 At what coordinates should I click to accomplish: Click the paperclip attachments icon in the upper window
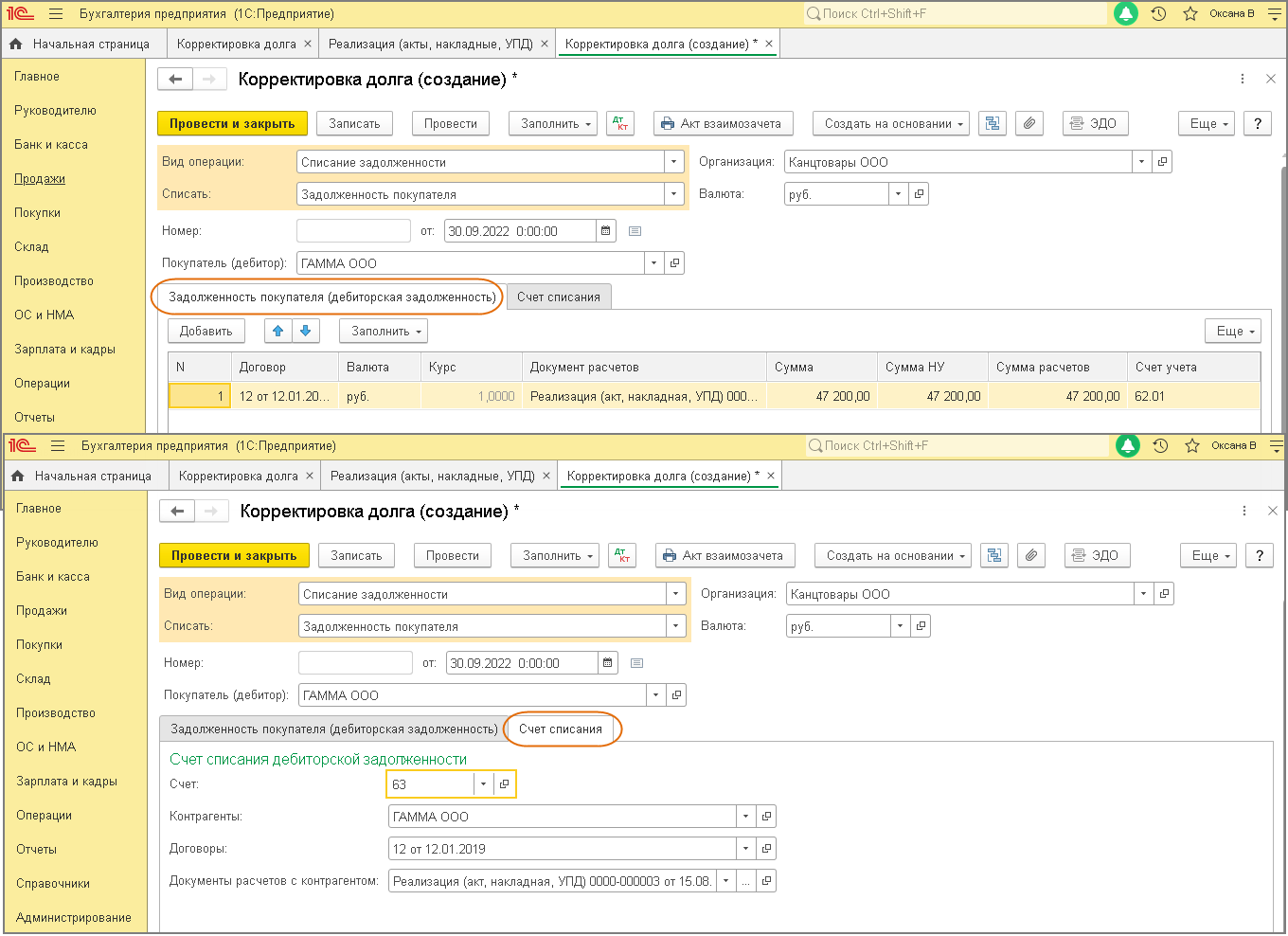(1029, 124)
